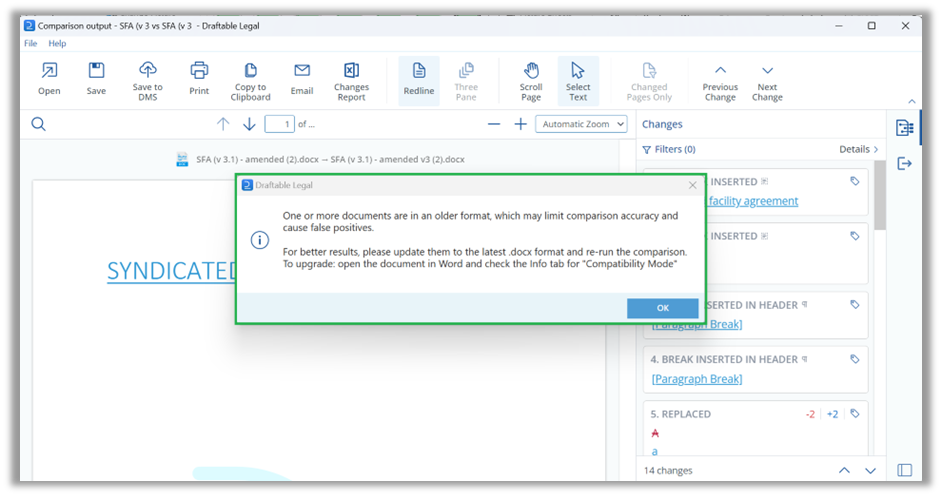Image resolution: width=942 pixels, height=496 pixels.
Task: Switch to Three Pane view
Action: 466,80
